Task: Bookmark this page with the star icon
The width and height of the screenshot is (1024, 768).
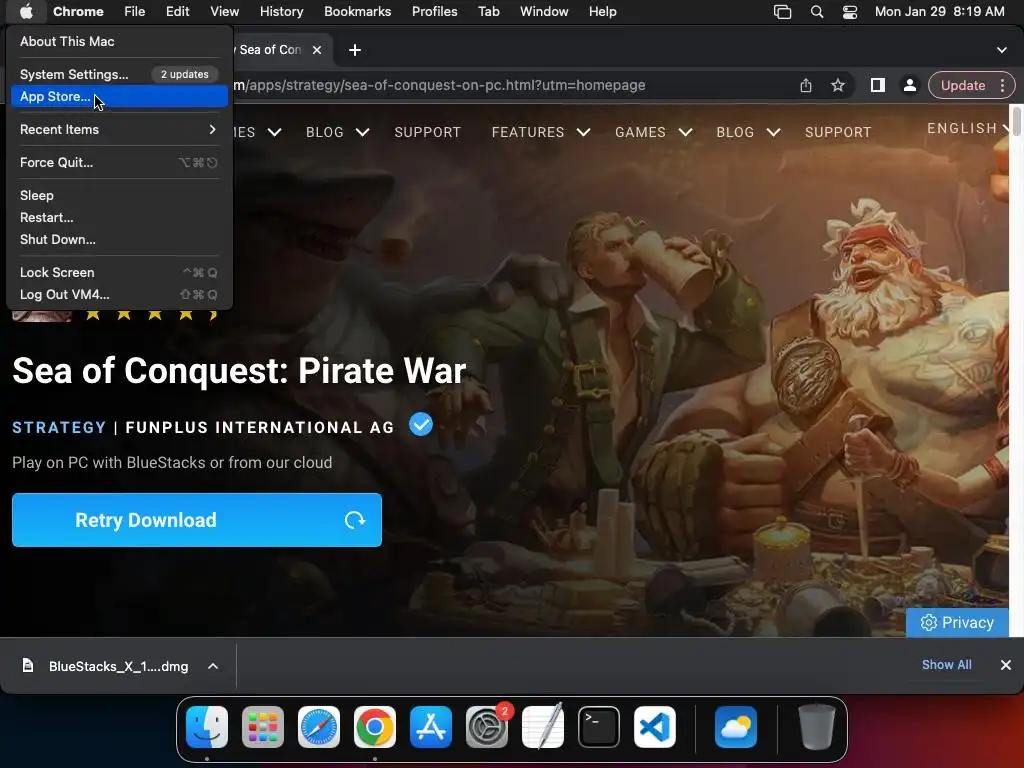Action: tap(838, 86)
